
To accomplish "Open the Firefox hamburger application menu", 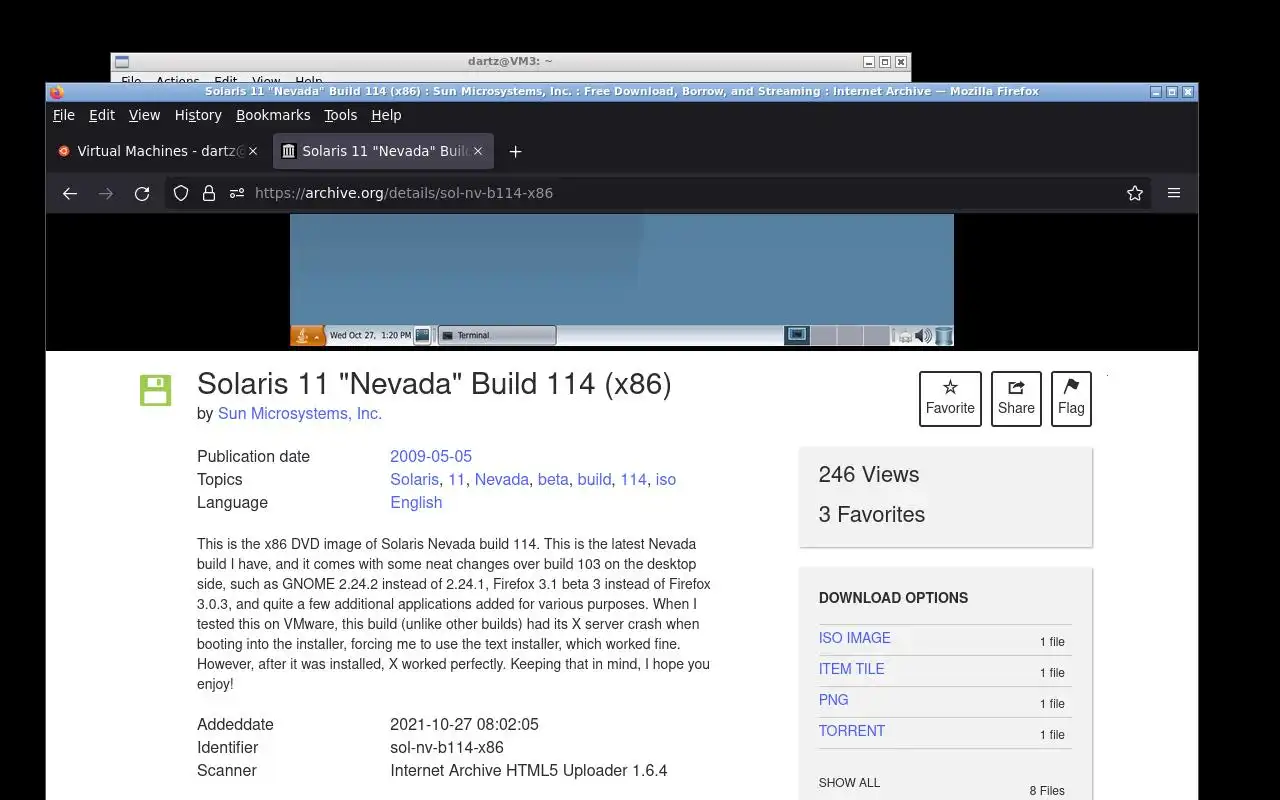I will point(1174,193).
